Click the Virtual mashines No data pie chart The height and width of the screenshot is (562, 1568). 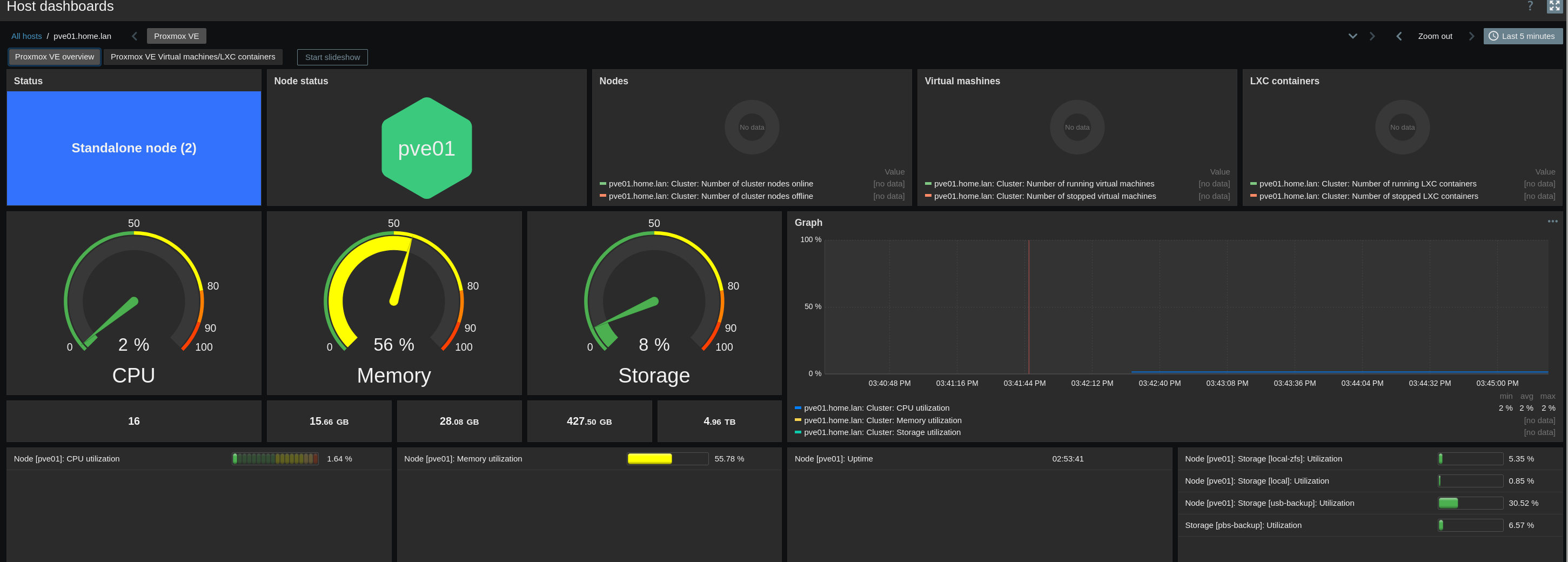point(1077,127)
